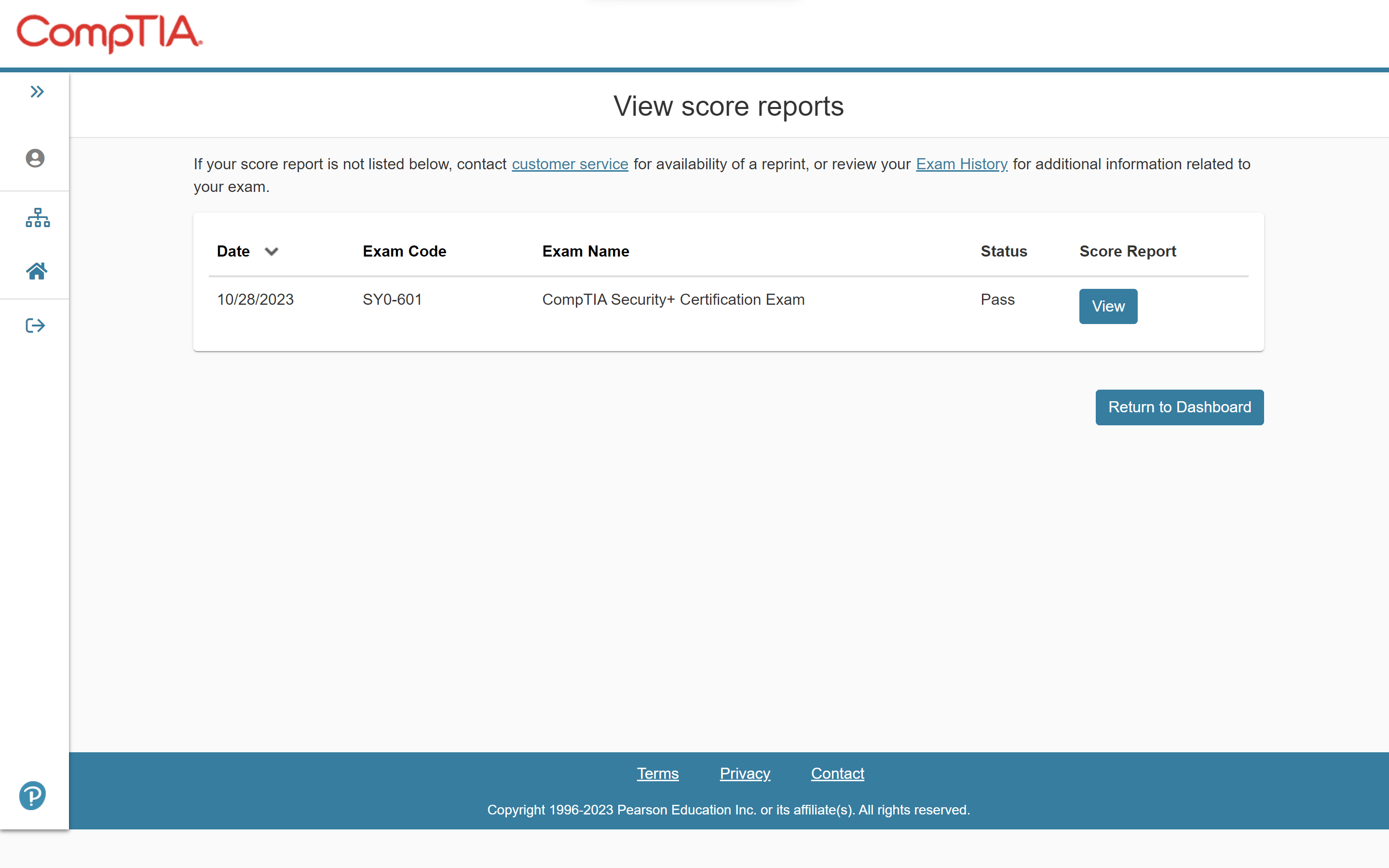Open the Exam History link

click(961, 164)
